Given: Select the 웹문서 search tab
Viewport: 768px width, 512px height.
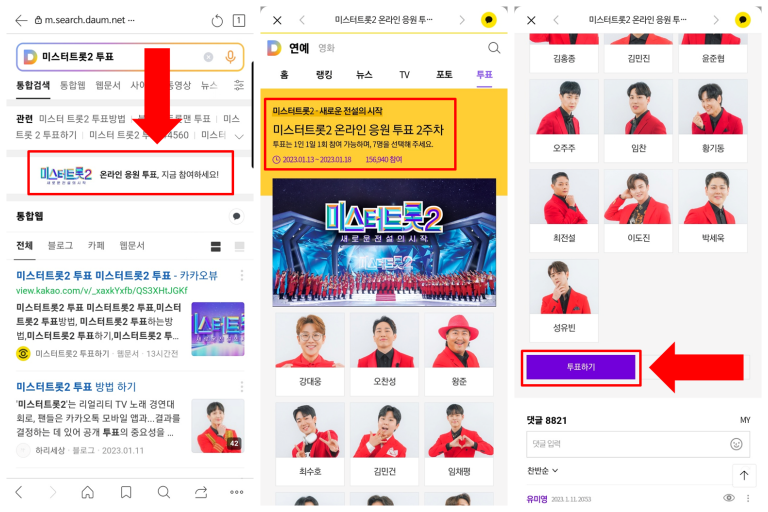Looking at the screenshot, I should [108, 85].
